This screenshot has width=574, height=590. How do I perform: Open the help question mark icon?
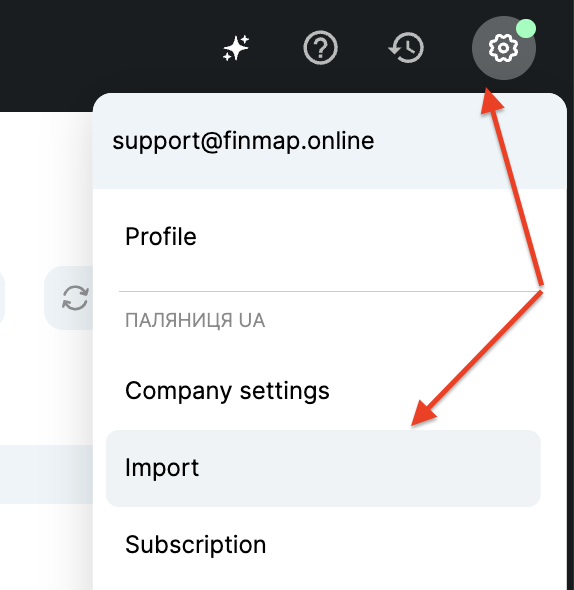pyautogui.click(x=320, y=48)
